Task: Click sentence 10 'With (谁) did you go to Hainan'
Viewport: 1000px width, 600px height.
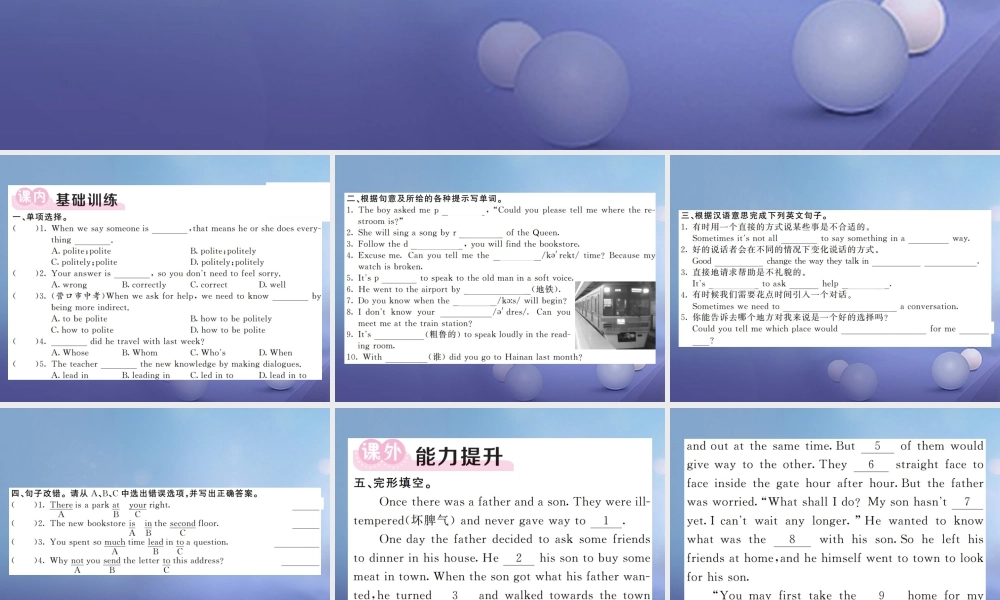Action: click(464, 357)
